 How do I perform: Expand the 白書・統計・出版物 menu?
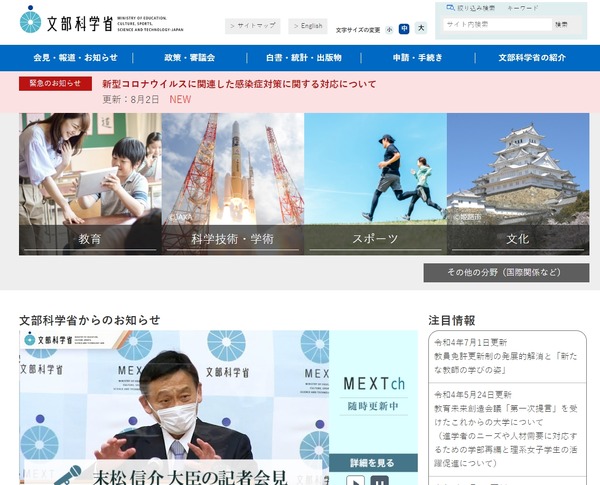[x=304, y=58]
